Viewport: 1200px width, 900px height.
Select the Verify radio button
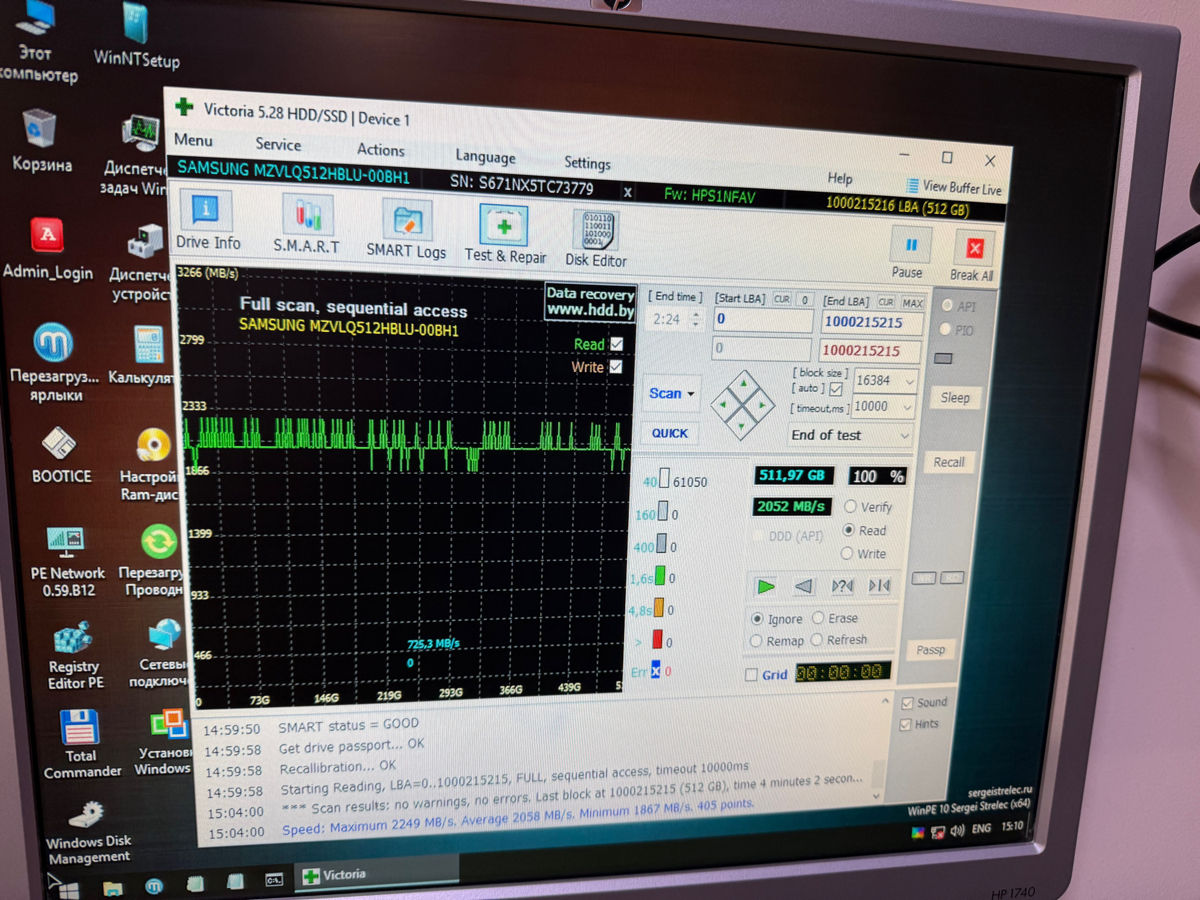point(850,507)
